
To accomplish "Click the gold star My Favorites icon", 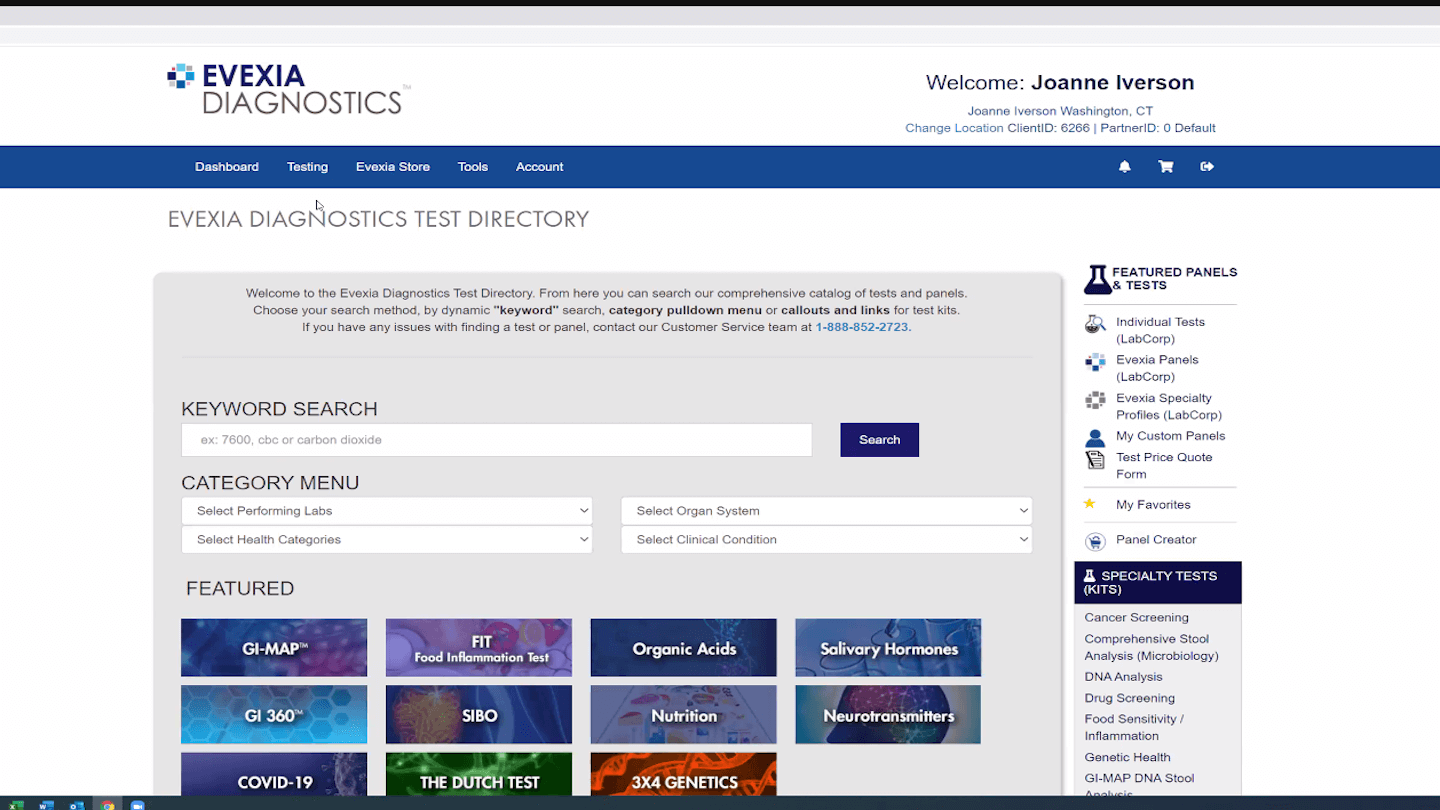I will pyautogui.click(x=1090, y=504).
